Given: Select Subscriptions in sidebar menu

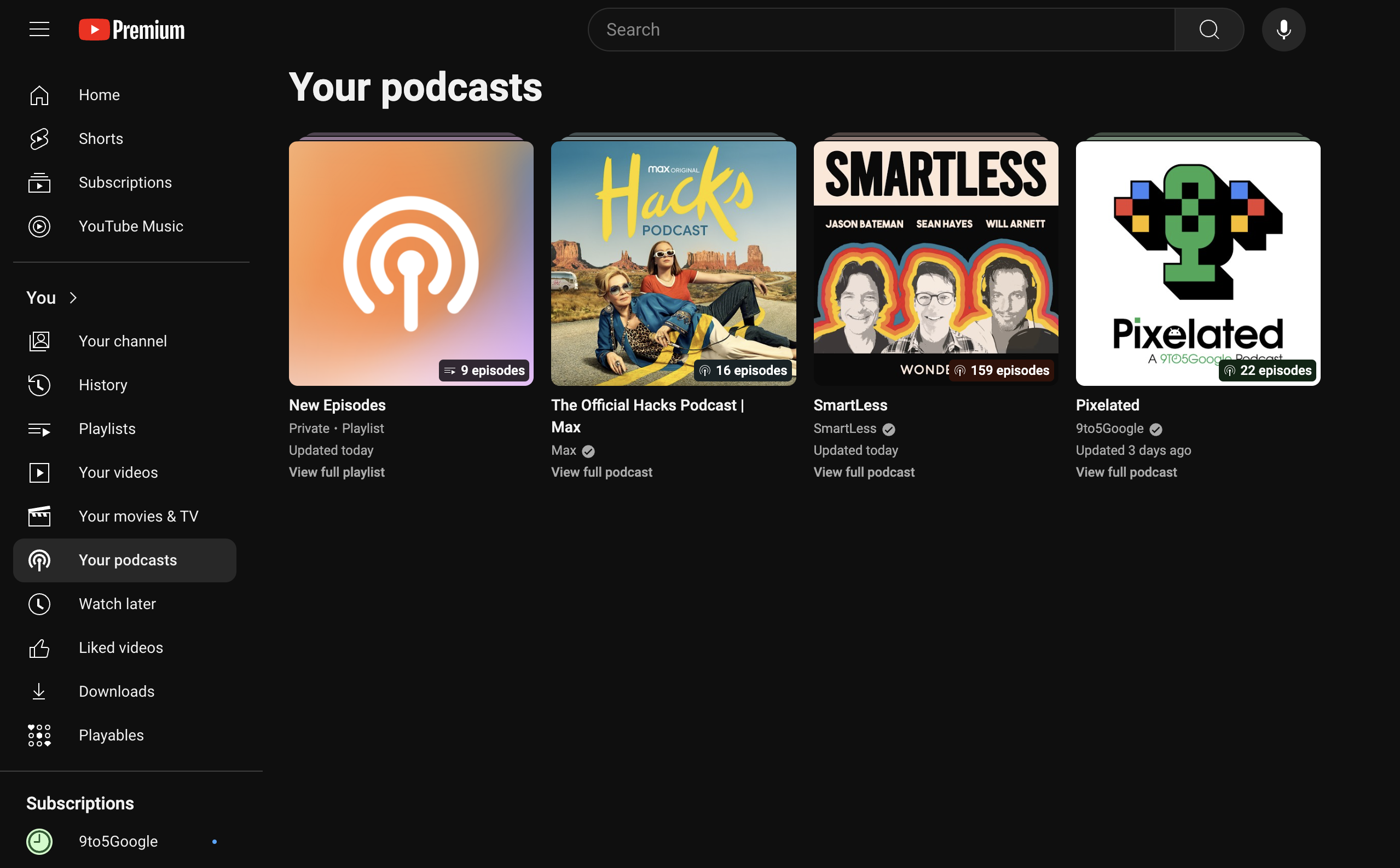Looking at the screenshot, I should [125, 183].
